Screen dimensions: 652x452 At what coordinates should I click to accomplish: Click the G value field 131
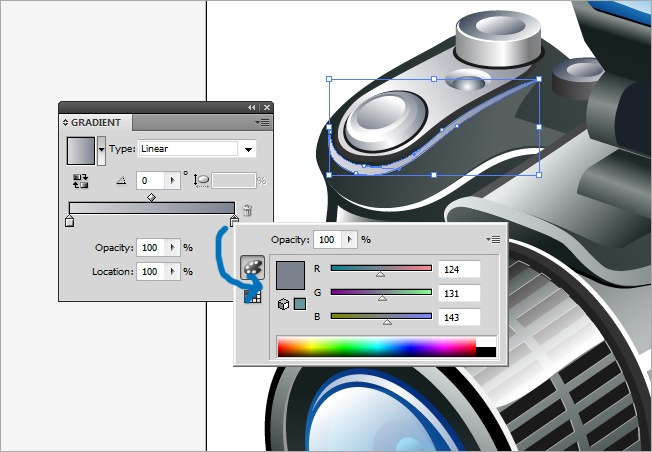459,294
